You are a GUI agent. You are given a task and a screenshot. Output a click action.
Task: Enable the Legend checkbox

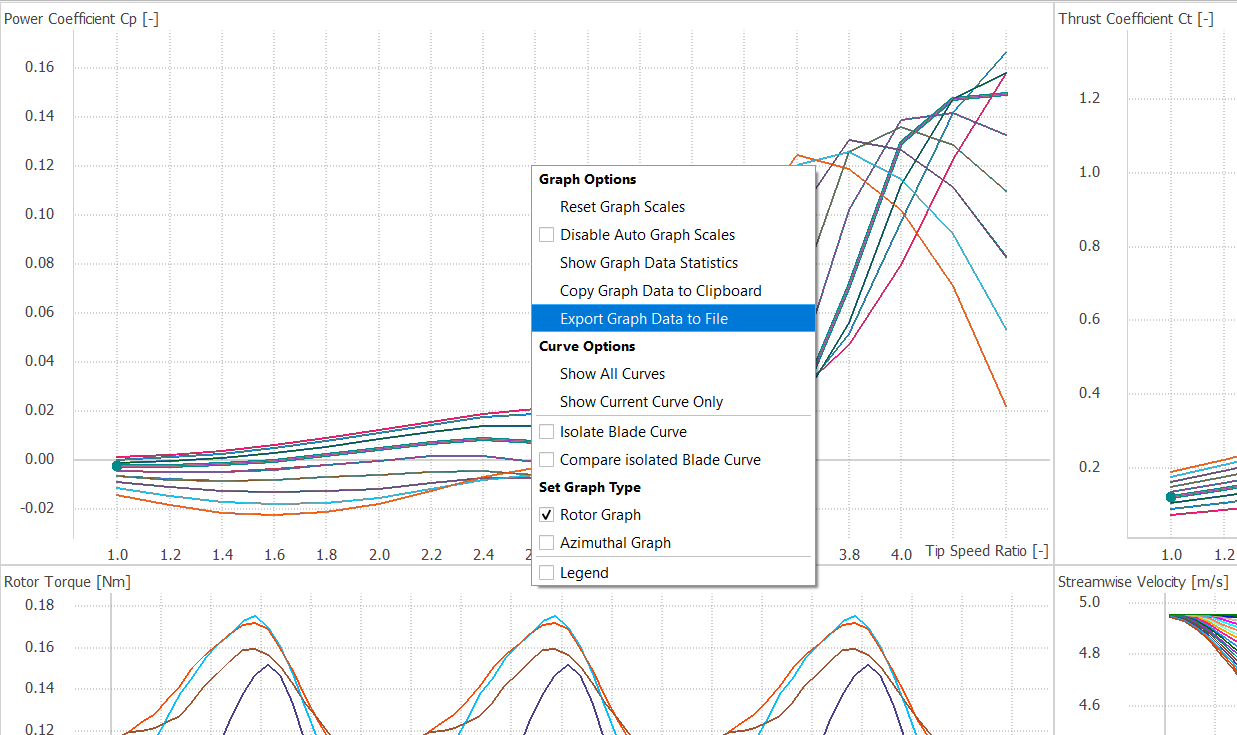click(x=546, y=573)
